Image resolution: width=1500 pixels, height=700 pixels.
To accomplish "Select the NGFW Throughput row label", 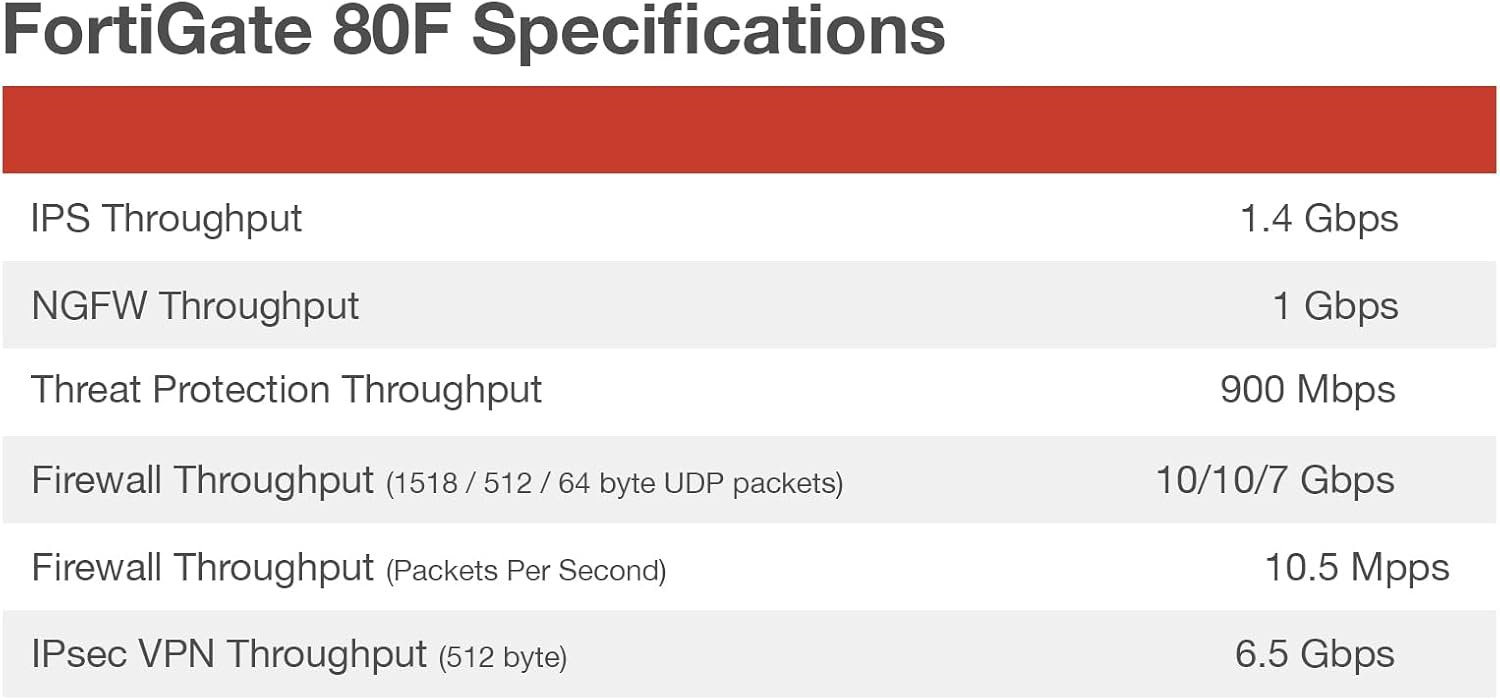I will (x=195, y=305).
